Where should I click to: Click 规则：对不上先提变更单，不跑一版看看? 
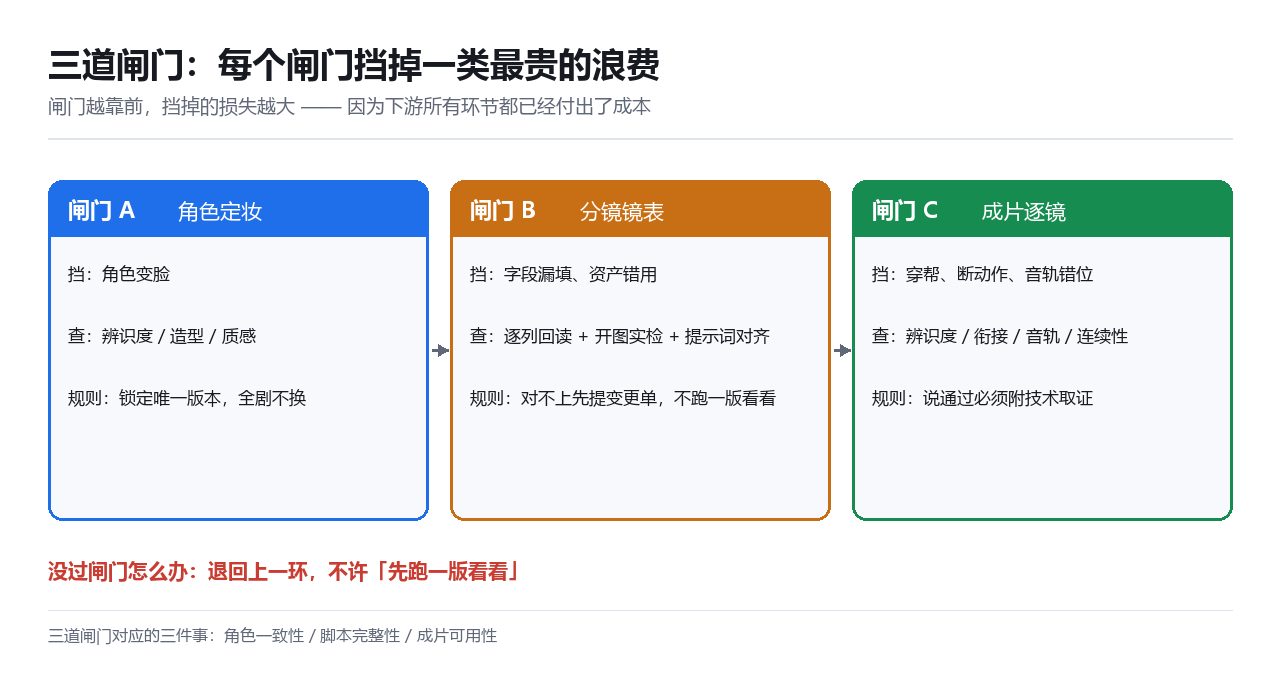(x=623, y=398)
